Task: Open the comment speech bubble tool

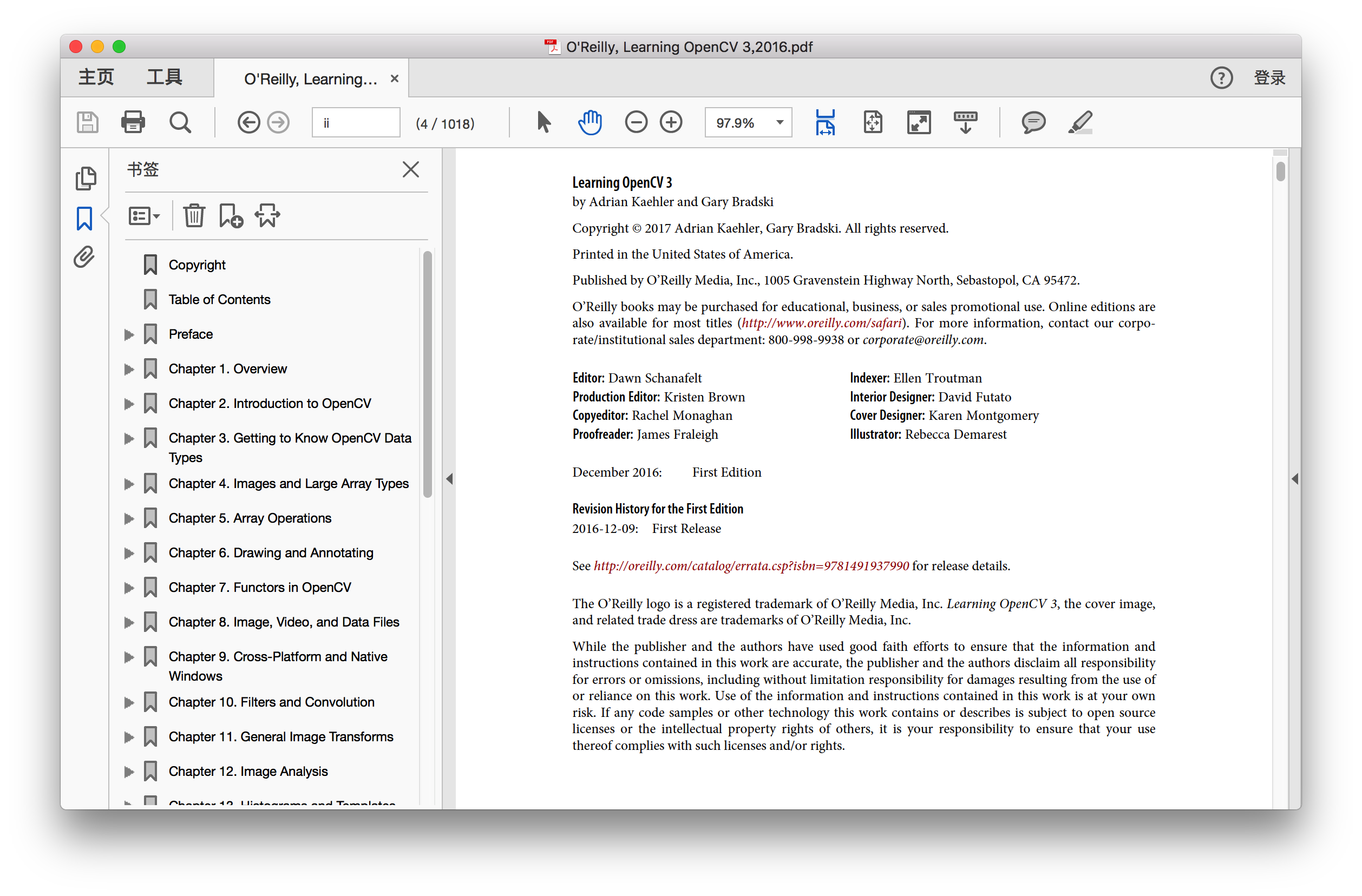Action: pos(1033,122)
